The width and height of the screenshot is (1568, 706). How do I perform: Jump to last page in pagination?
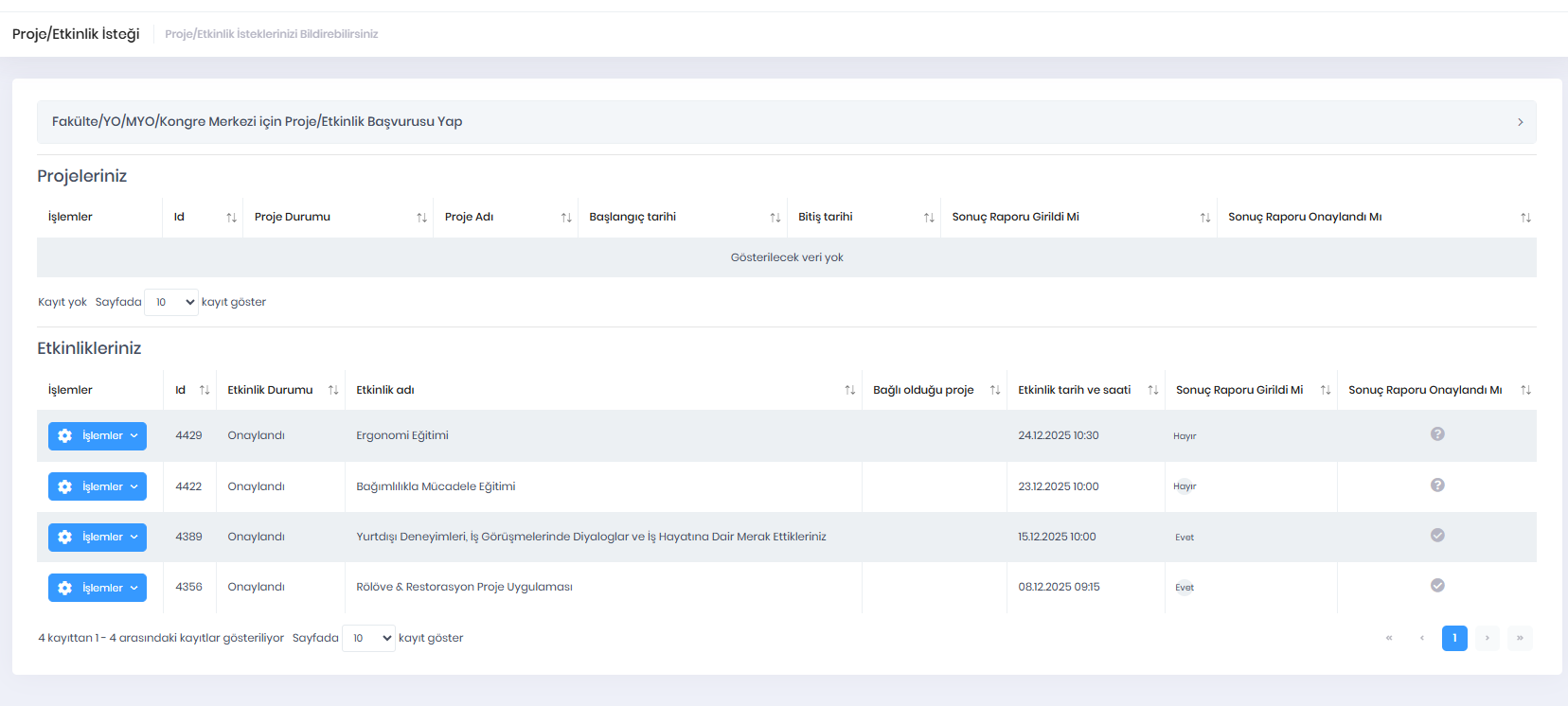click(1519, 638)
